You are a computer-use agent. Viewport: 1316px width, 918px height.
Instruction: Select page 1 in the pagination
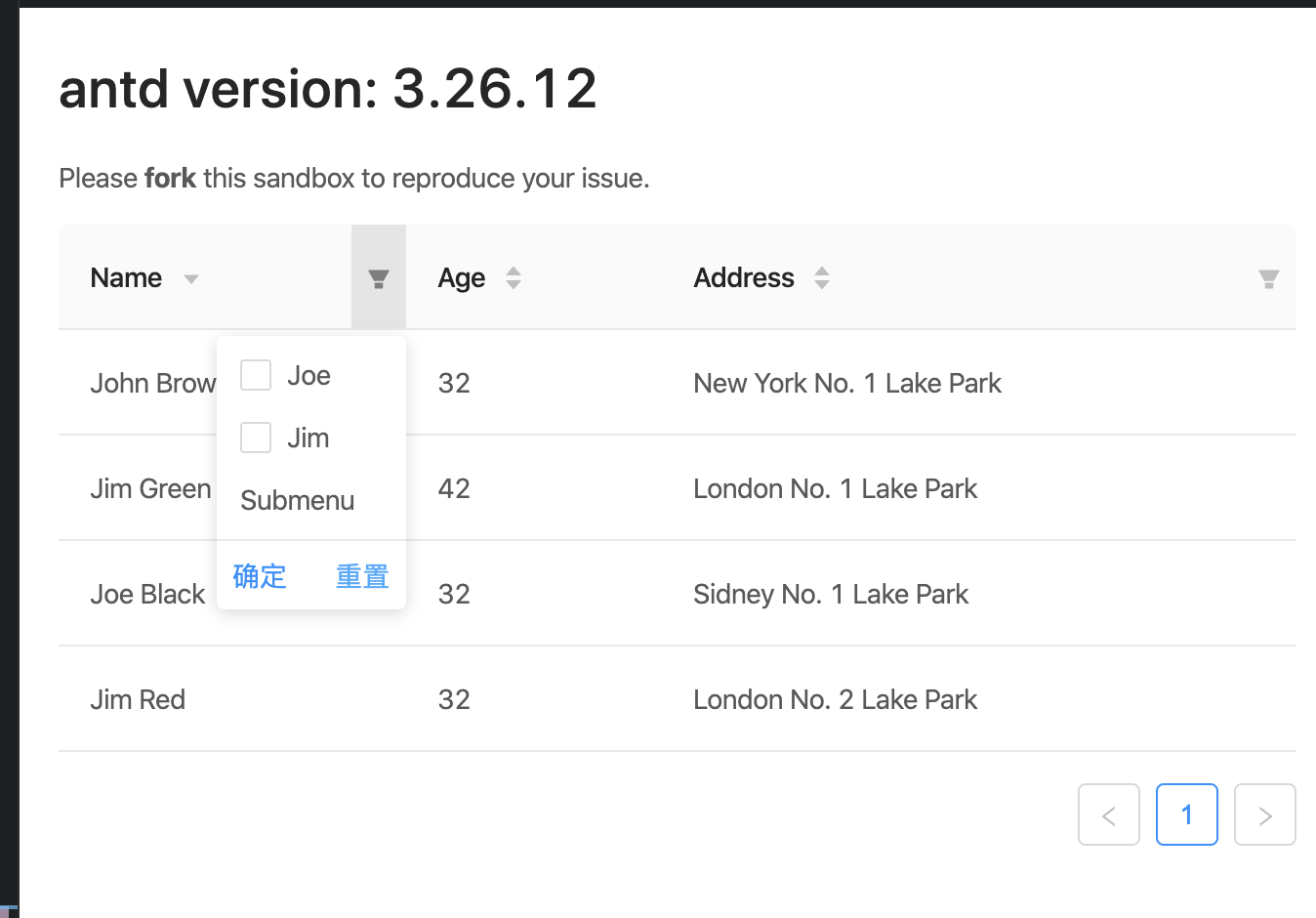1187,814
